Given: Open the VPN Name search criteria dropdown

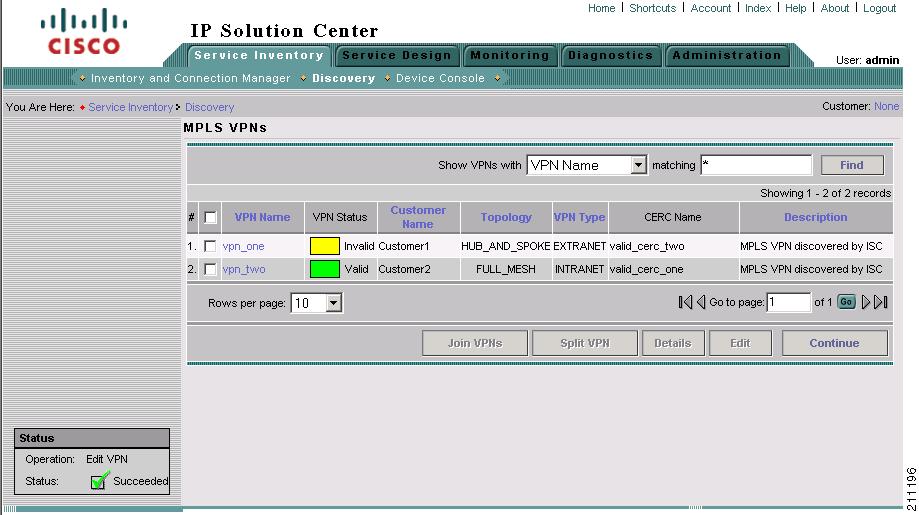Looking at the screenshot, I should 587,165.
